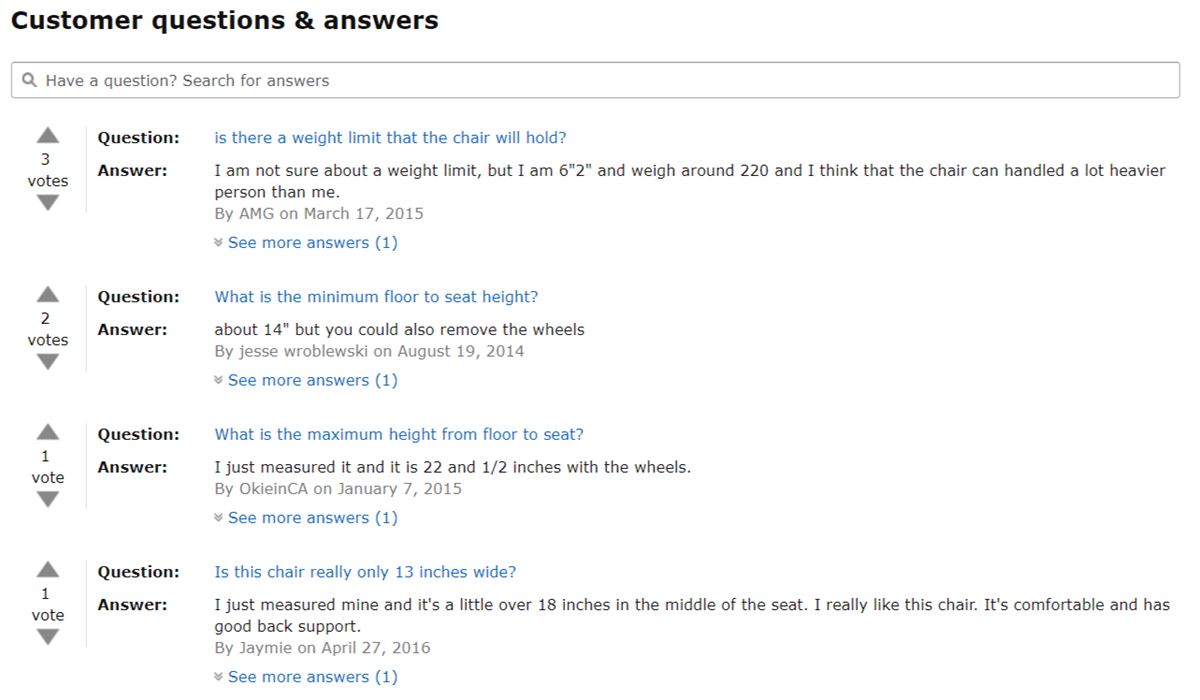Click the chevron before the first See more answers
1200x700 pixels.
pos(217,242)
